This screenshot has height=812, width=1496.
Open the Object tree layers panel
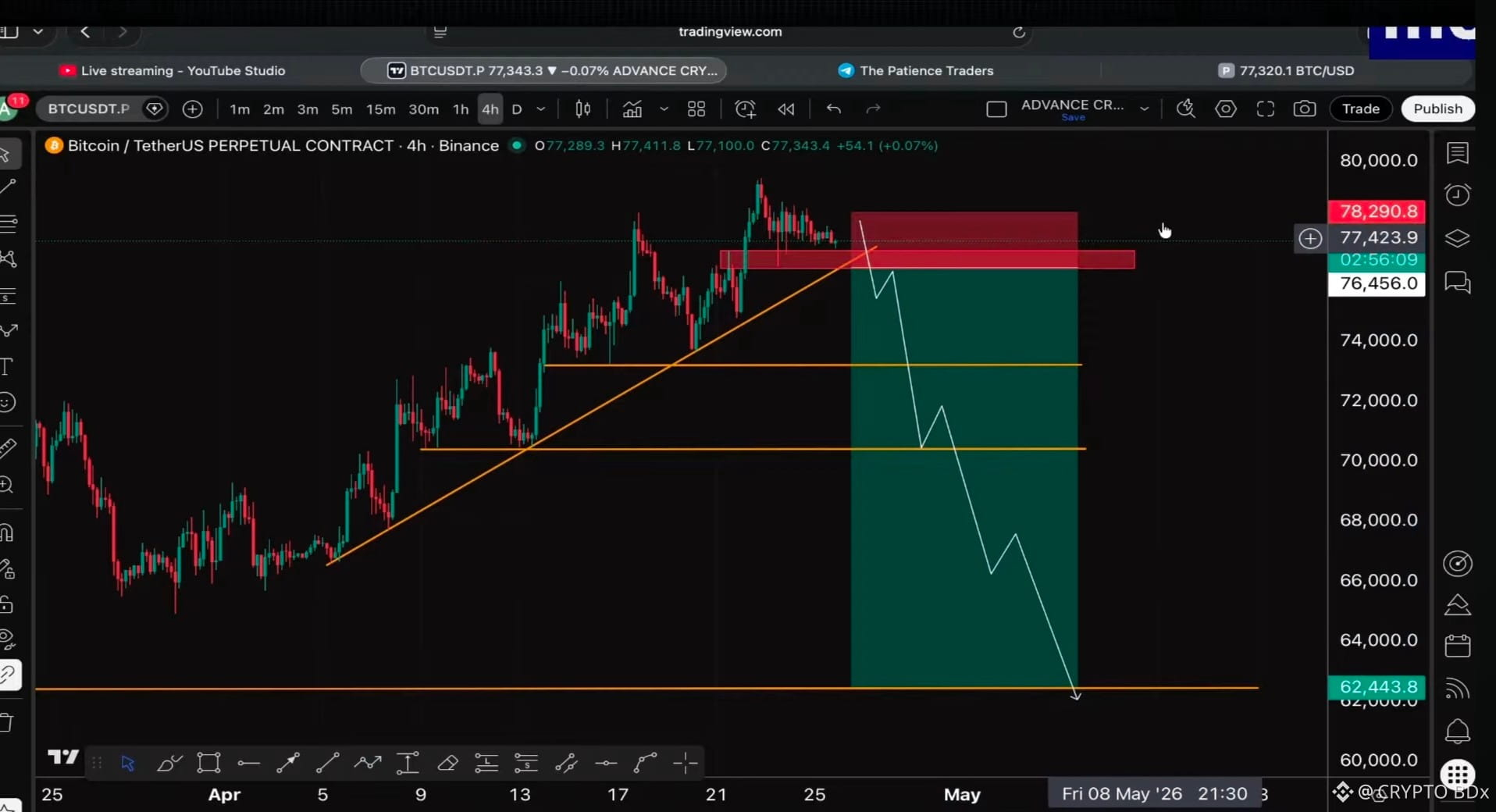1457,238
